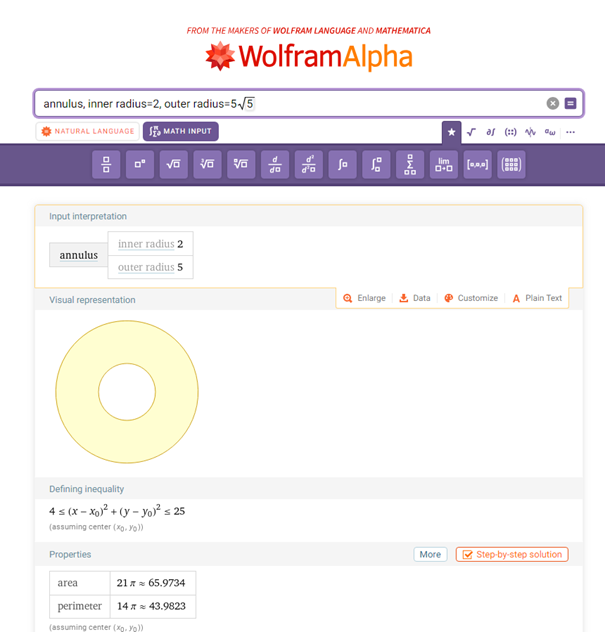Open the square root symbols tab
The height and width of the screenshot is (632, 605).
[x=471, y=132]
